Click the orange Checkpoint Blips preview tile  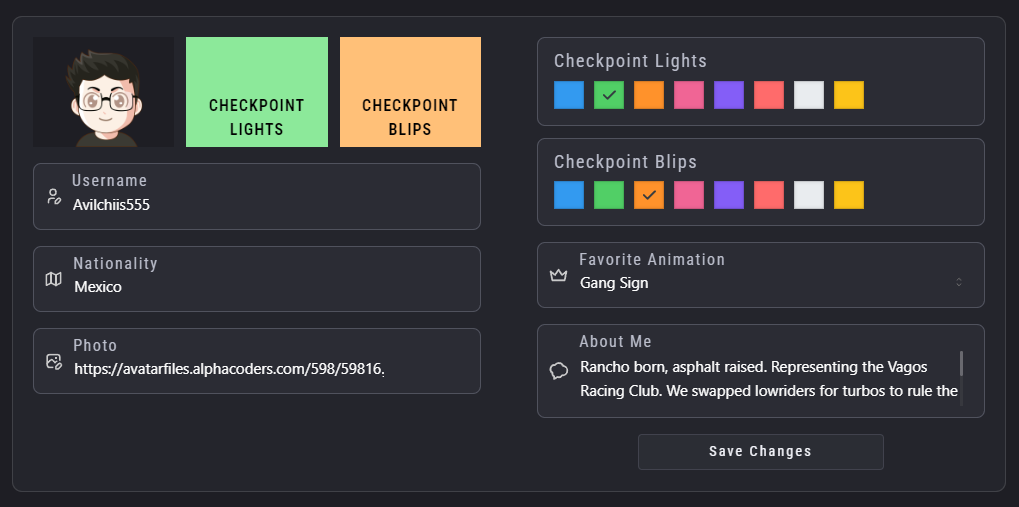pyautogui.click(x=410, y=92)
